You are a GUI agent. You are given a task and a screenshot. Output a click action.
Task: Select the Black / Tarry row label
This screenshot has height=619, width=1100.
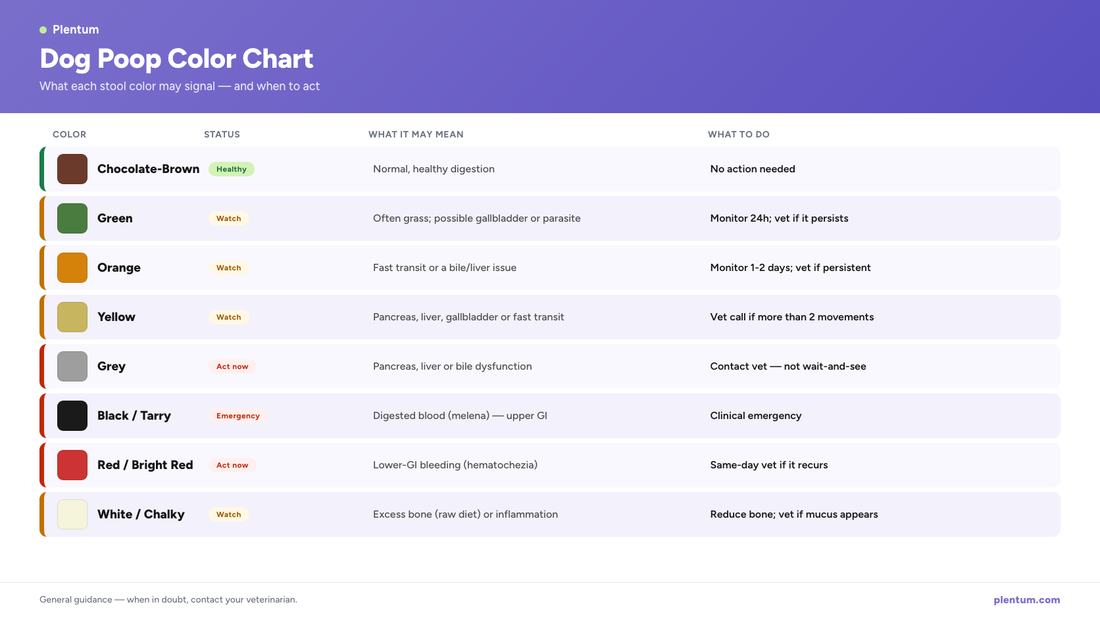[134, 415]
